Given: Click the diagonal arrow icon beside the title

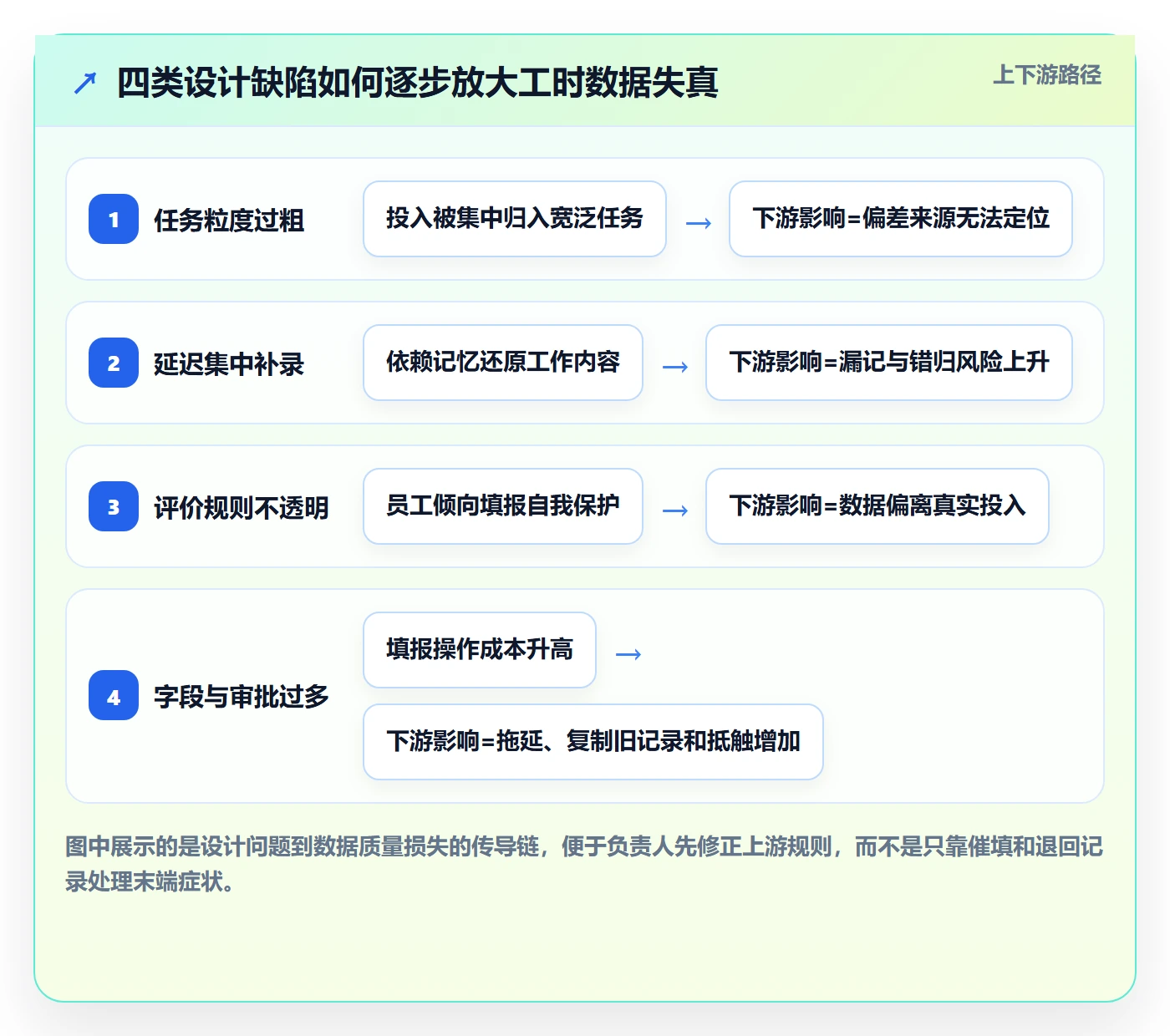Looking at the screenshot, I should pos(85,83).
